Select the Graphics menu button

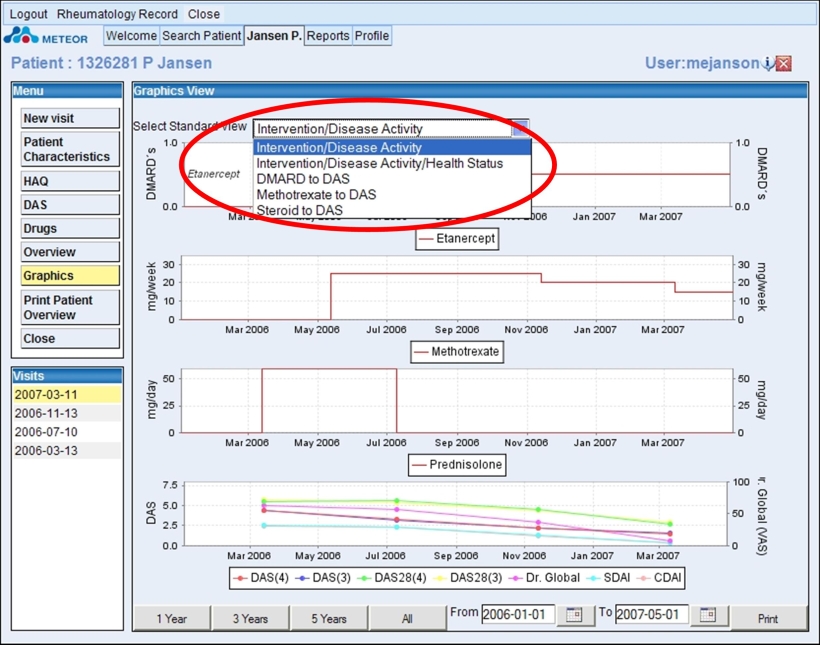click(x=70, y=276)
